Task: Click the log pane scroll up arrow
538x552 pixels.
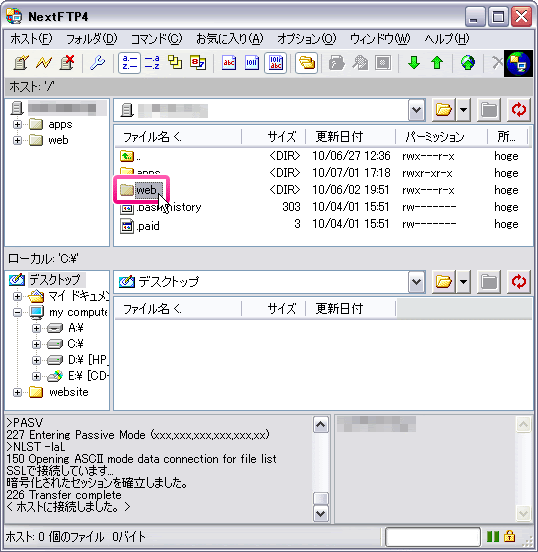Action: [x=320, y=425]
